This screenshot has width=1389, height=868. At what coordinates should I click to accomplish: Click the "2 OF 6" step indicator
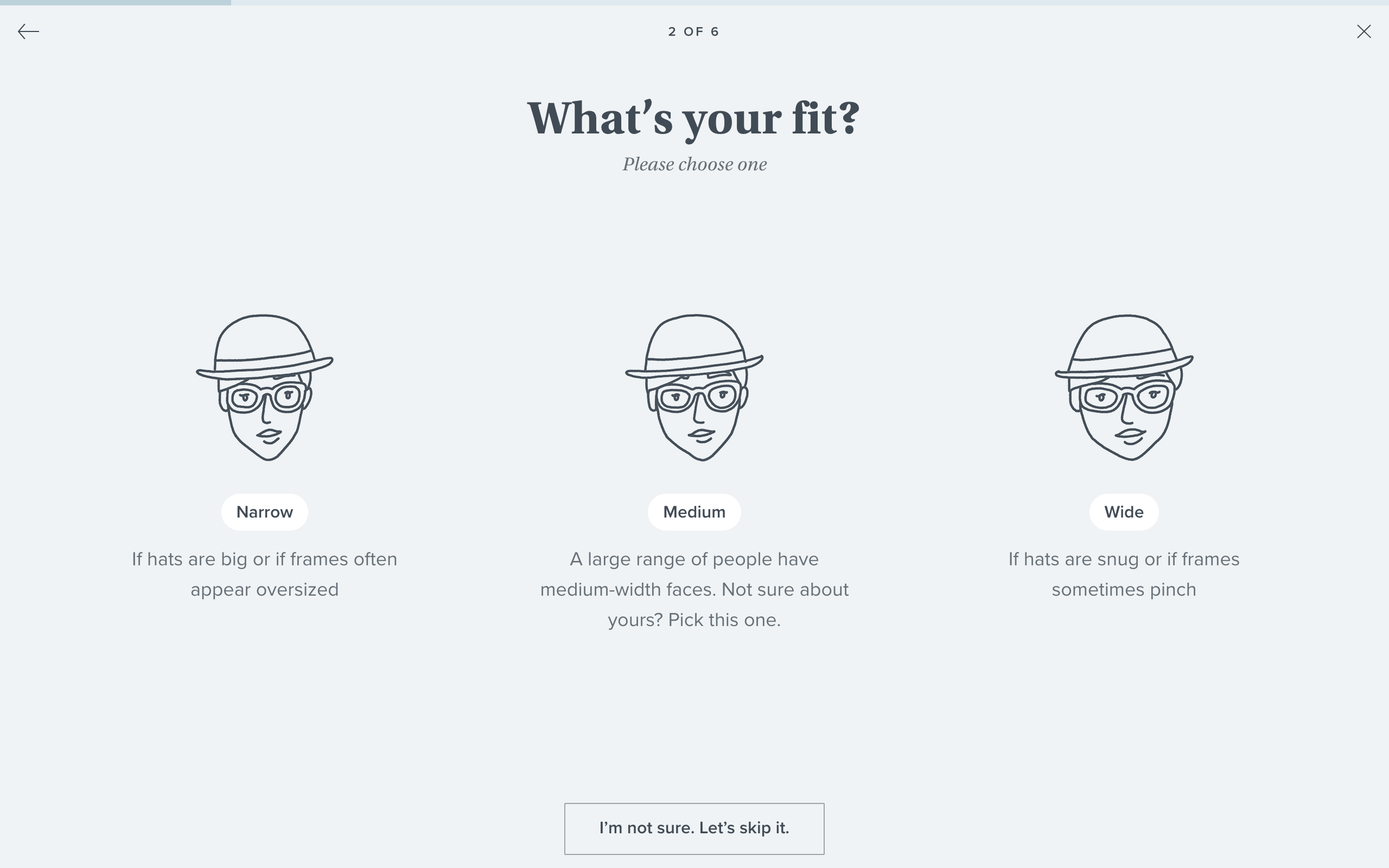[694, 31]
